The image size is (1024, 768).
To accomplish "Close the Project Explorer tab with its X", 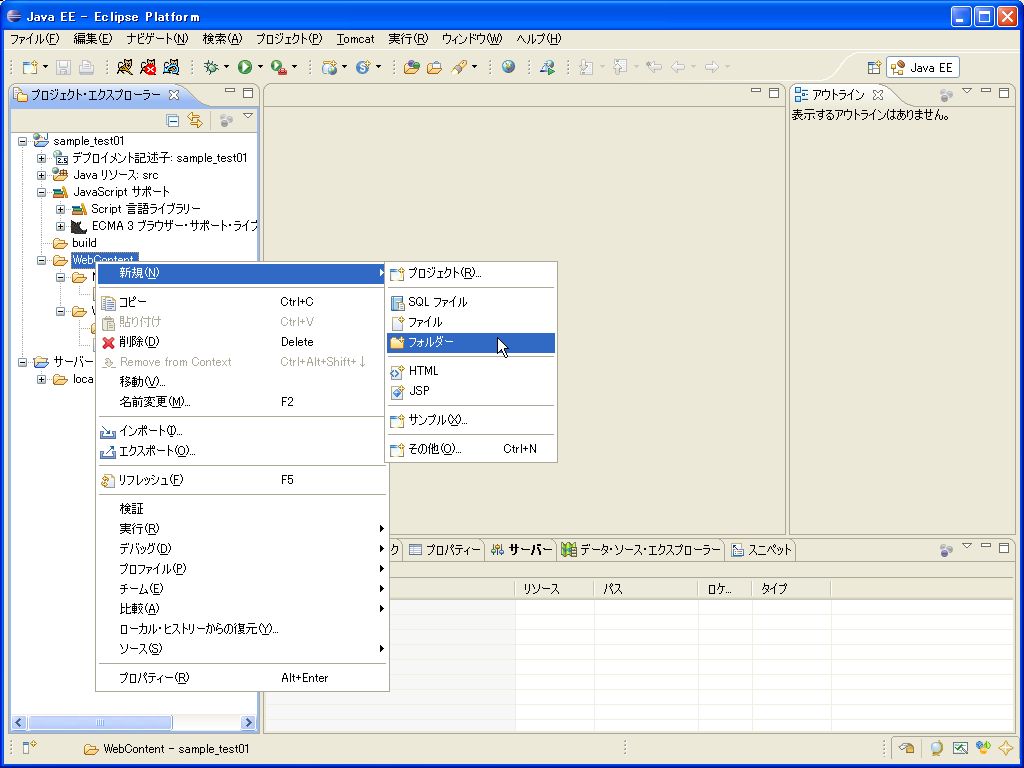I will (x=174, y=95).
